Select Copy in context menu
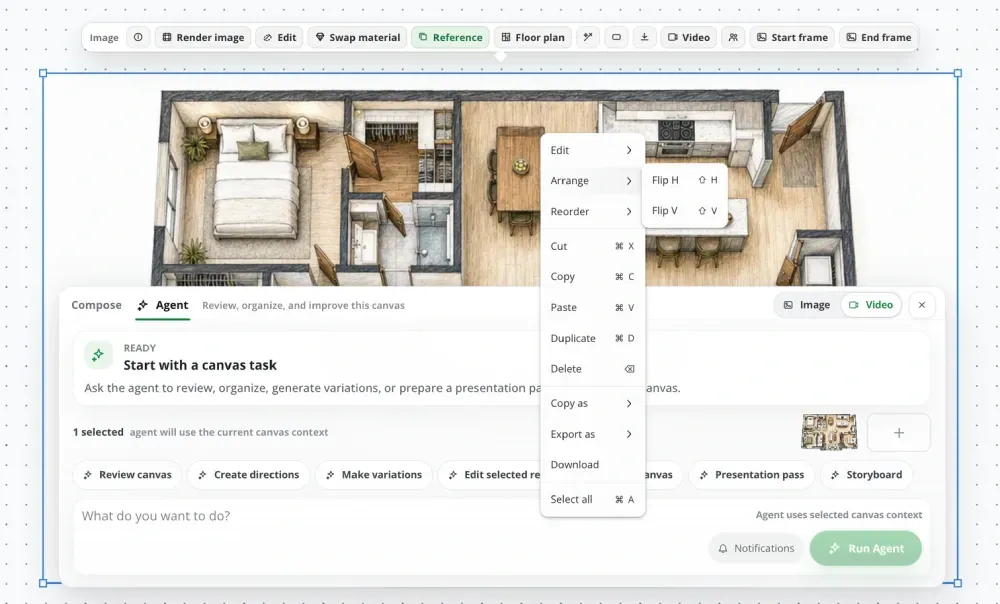 point(592,276)
